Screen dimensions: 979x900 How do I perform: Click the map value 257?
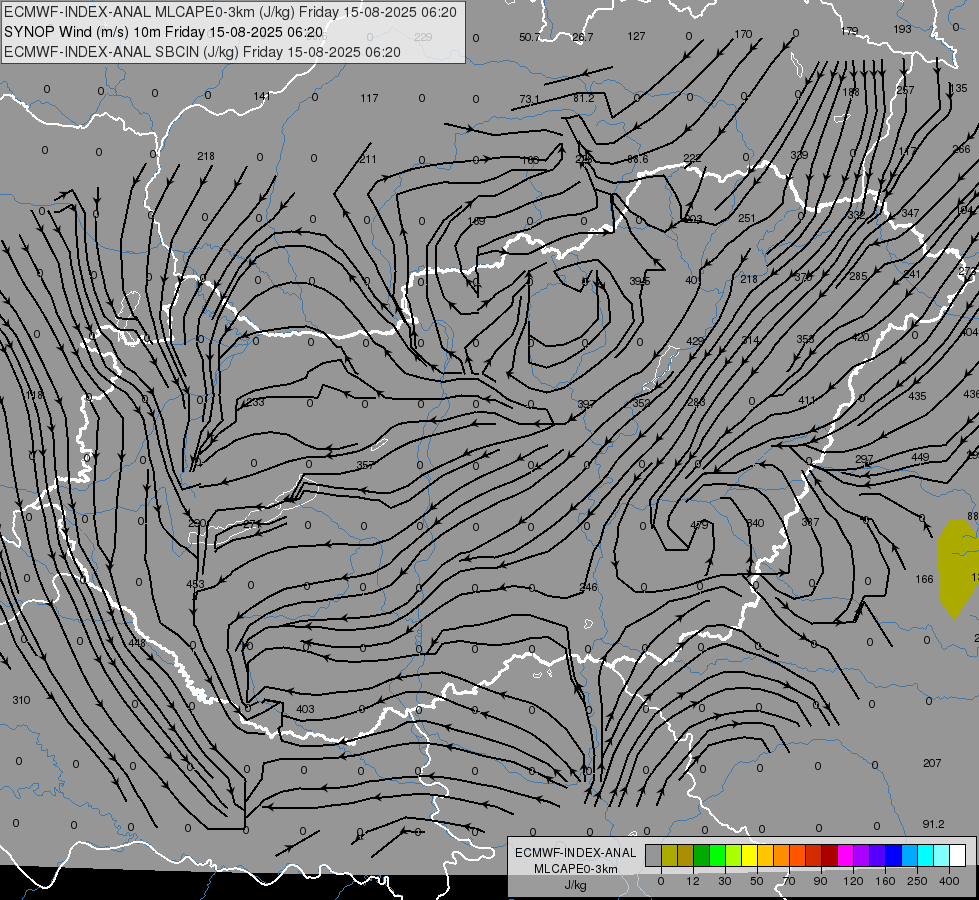905,91
